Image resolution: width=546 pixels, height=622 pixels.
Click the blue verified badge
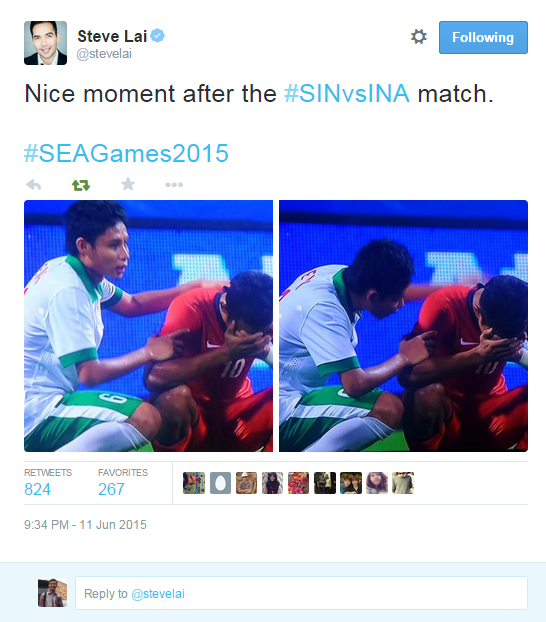coord(158,36)
